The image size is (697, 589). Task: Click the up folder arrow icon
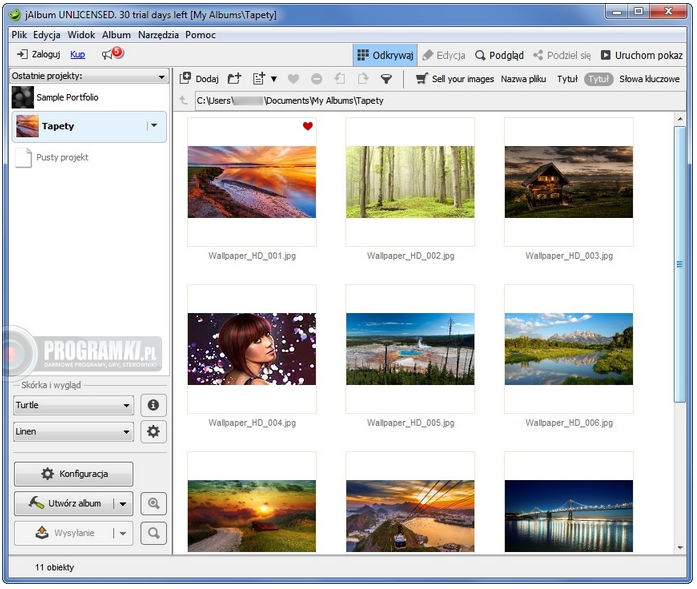point(183,100)
